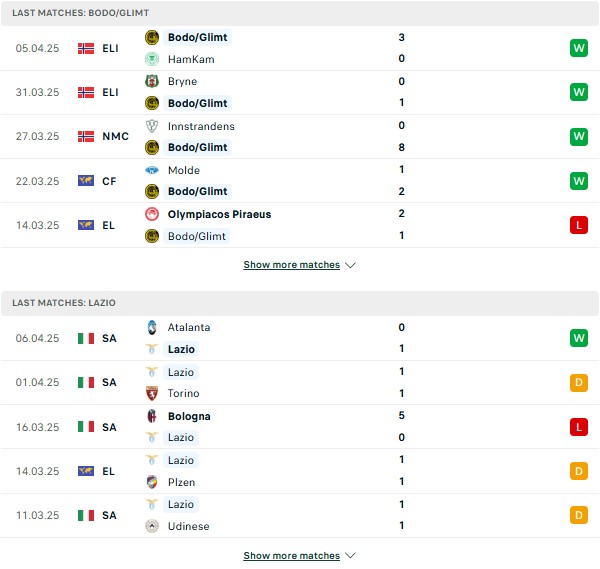Click the green W badge for the HamKam match
The width and height of the screenshot is (600, 569).
pos(578,48)
